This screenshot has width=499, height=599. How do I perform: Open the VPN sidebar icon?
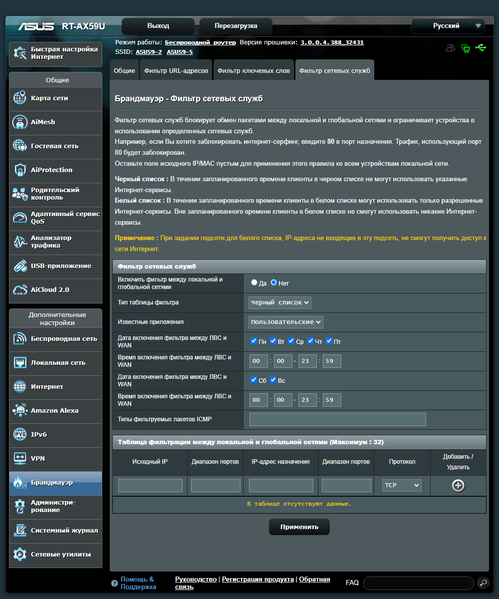point(20,458)
